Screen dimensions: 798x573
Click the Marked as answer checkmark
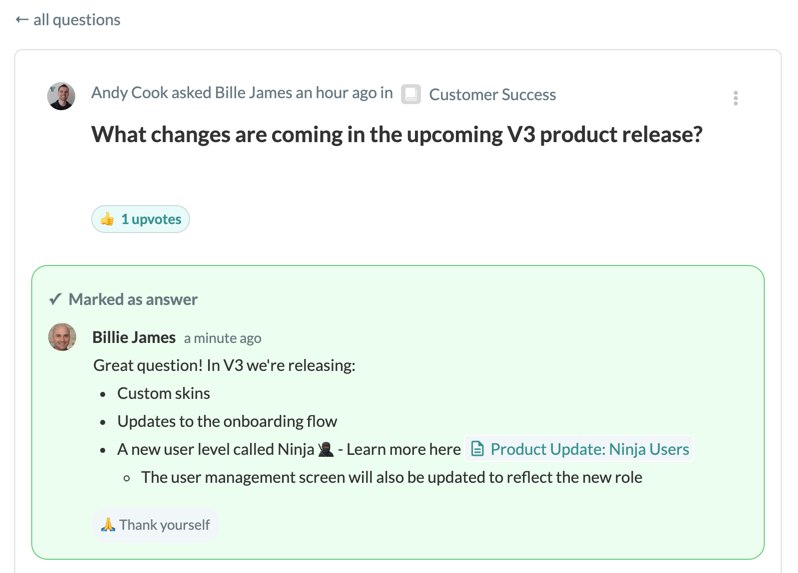coord(55,299)
